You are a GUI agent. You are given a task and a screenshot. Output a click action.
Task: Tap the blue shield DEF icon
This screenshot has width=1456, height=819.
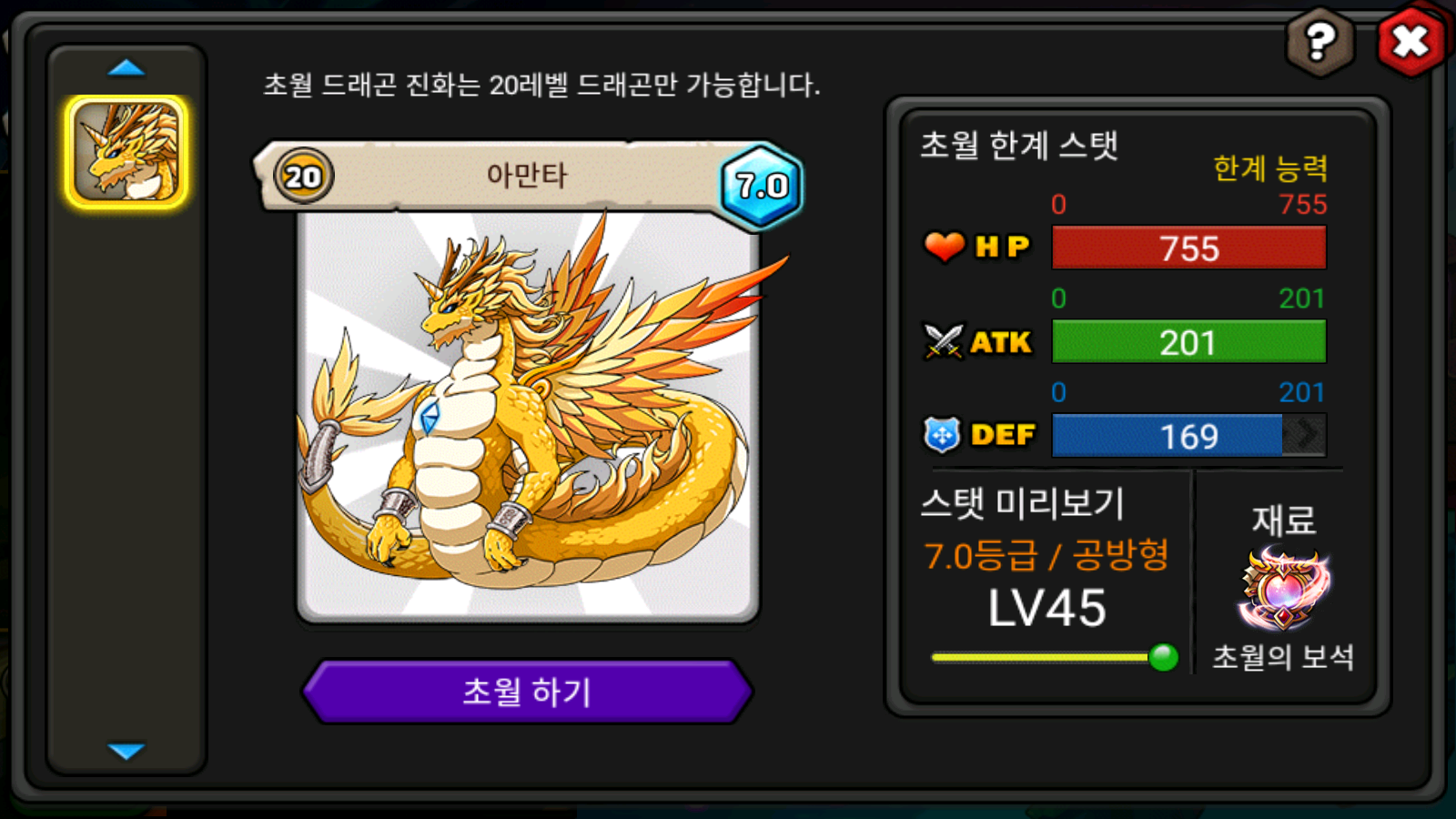942,435
